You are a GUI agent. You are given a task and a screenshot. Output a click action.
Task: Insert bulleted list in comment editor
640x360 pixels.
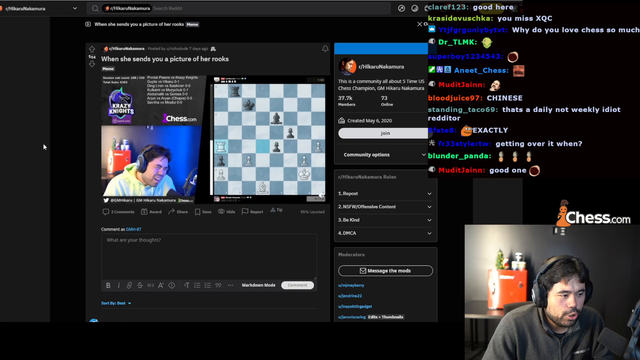tap(197, 285)
